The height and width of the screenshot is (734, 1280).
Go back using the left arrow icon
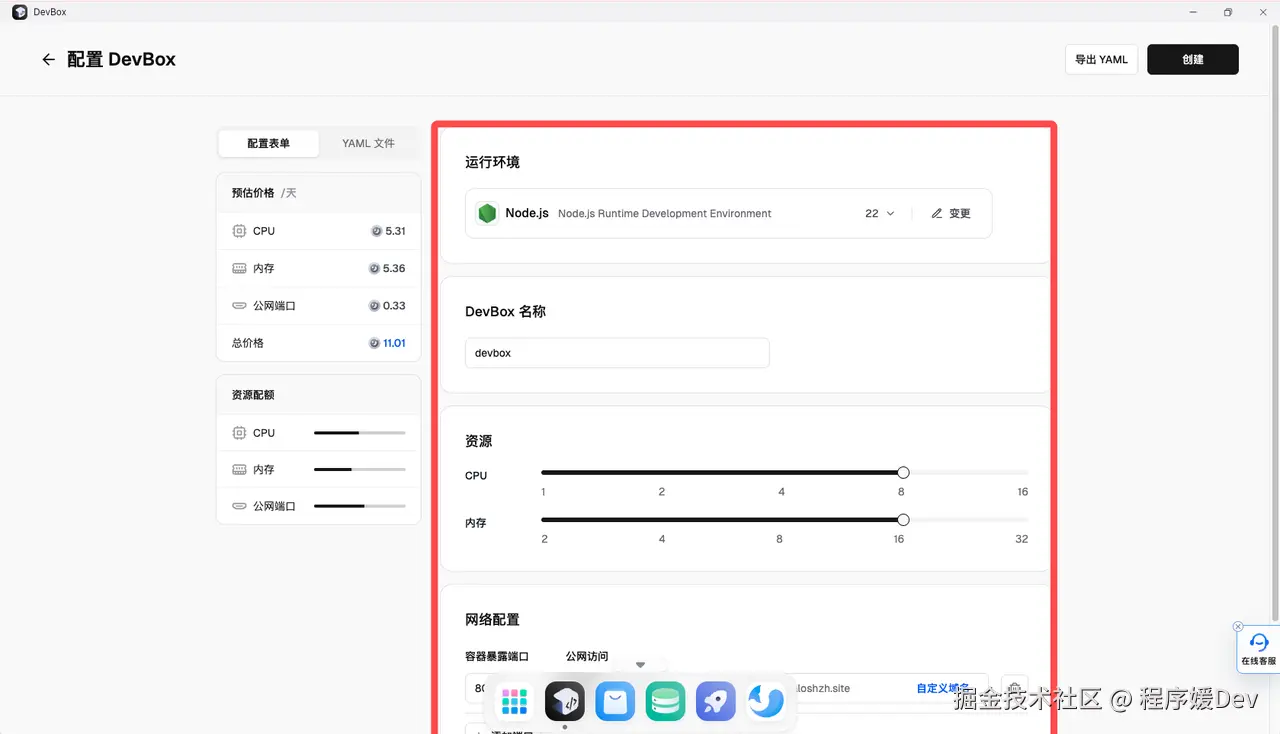(x=48, y=60)
